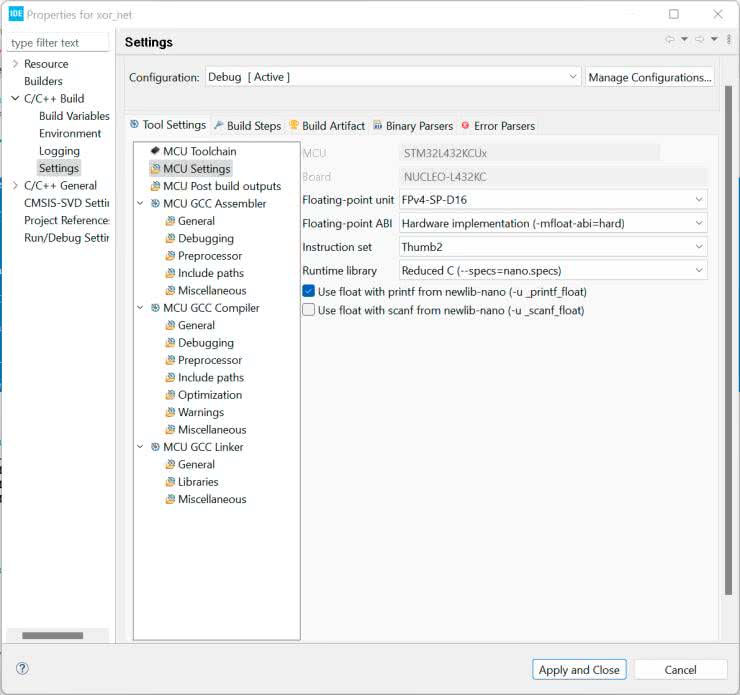
Task: Open the Runtime library dropdown
Action: point(553,270)
